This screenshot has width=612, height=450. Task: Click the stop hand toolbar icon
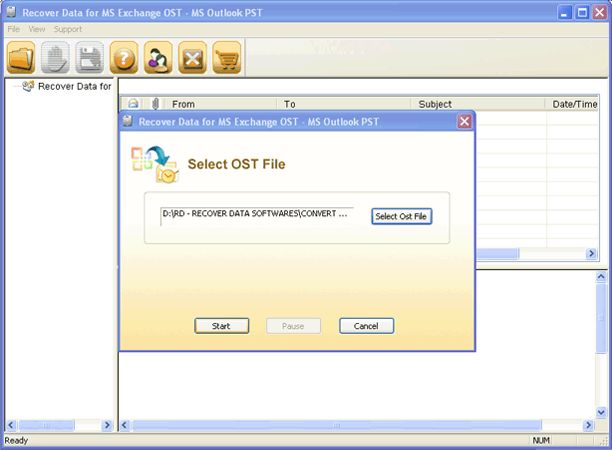(55, 58)
